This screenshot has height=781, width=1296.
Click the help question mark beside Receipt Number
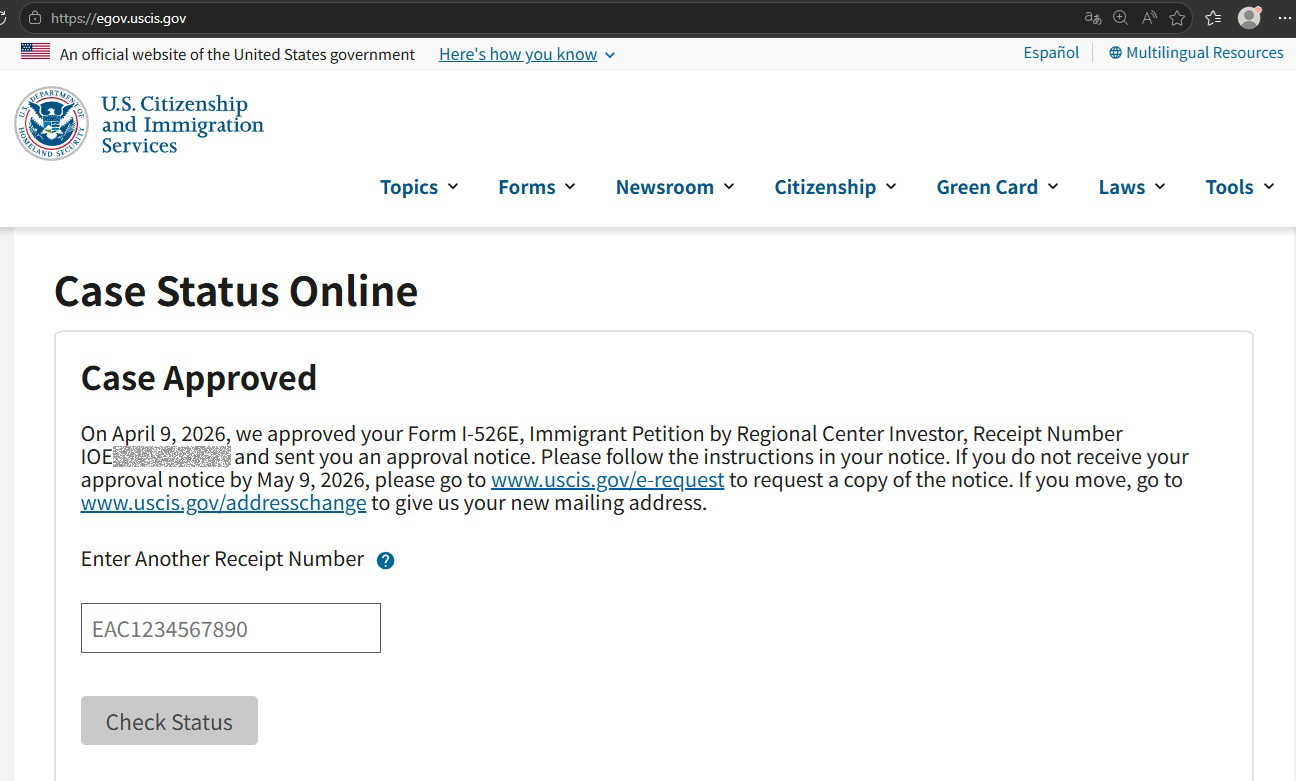tap(385, 560)
